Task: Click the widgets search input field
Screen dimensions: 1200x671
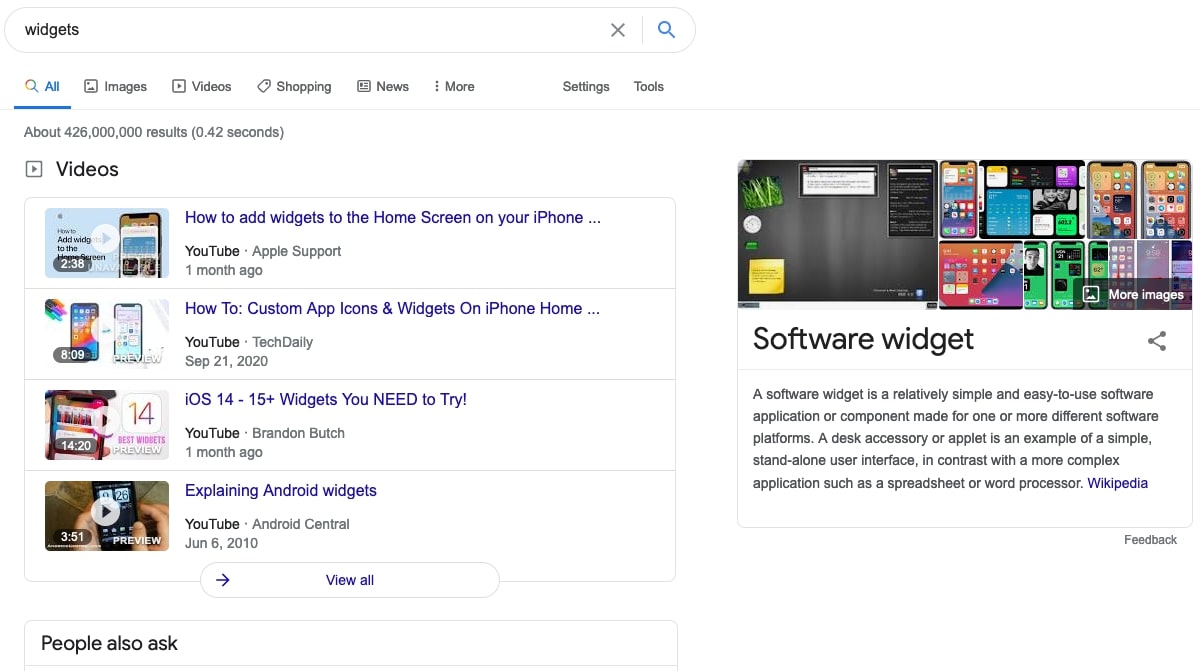Action: 310,30
